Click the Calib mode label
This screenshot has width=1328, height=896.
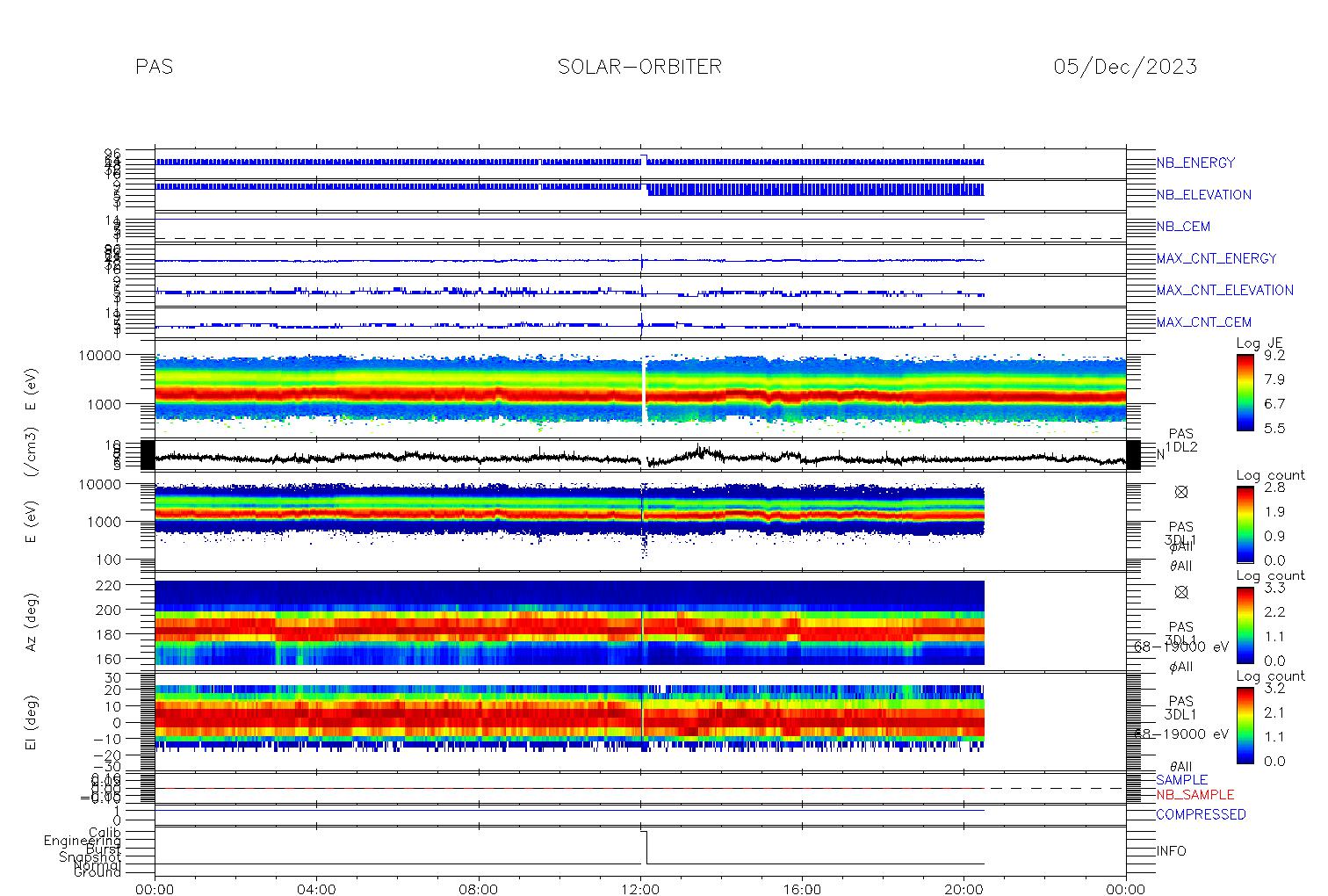click(105, 832)
